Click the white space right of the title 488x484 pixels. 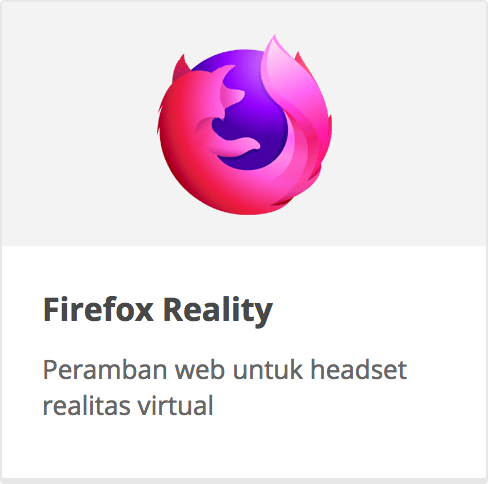point(379,310)
